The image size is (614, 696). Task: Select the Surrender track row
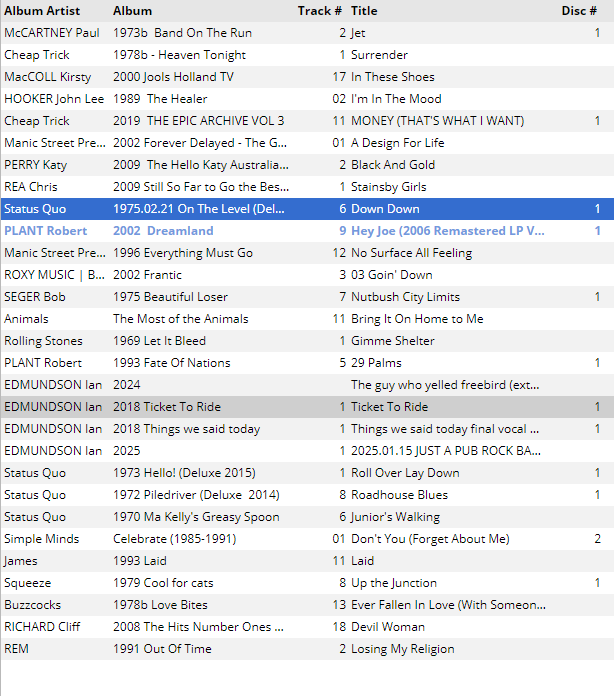pyautogui.click(x=307, y=55)
